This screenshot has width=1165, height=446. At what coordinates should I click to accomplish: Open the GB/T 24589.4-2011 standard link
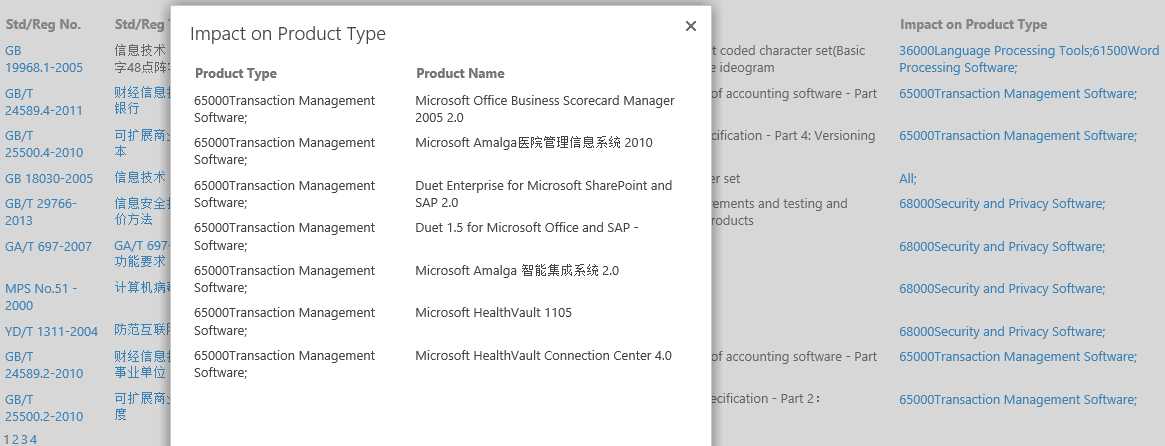coord(44,102)
